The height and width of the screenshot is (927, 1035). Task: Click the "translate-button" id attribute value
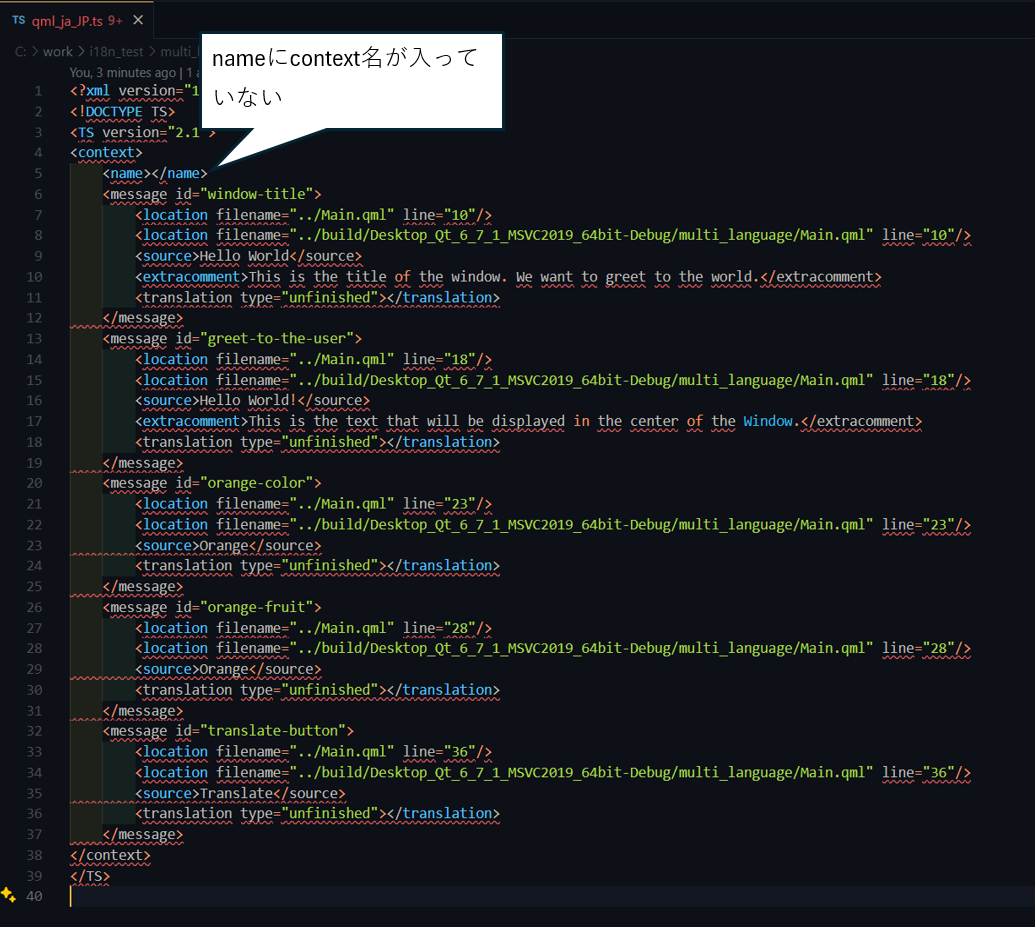[276, 731]
